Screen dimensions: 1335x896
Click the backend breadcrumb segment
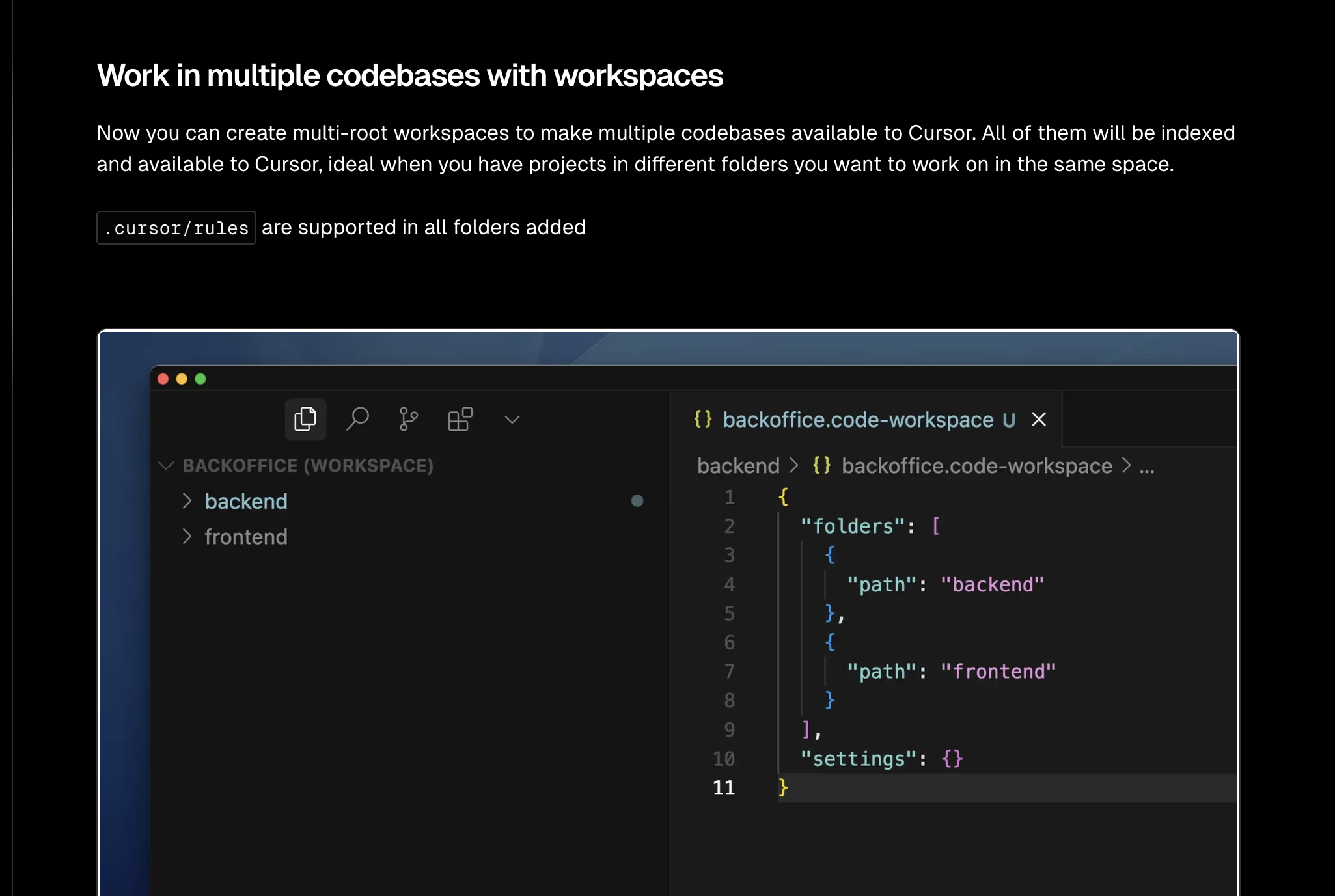tap(738, 466)
